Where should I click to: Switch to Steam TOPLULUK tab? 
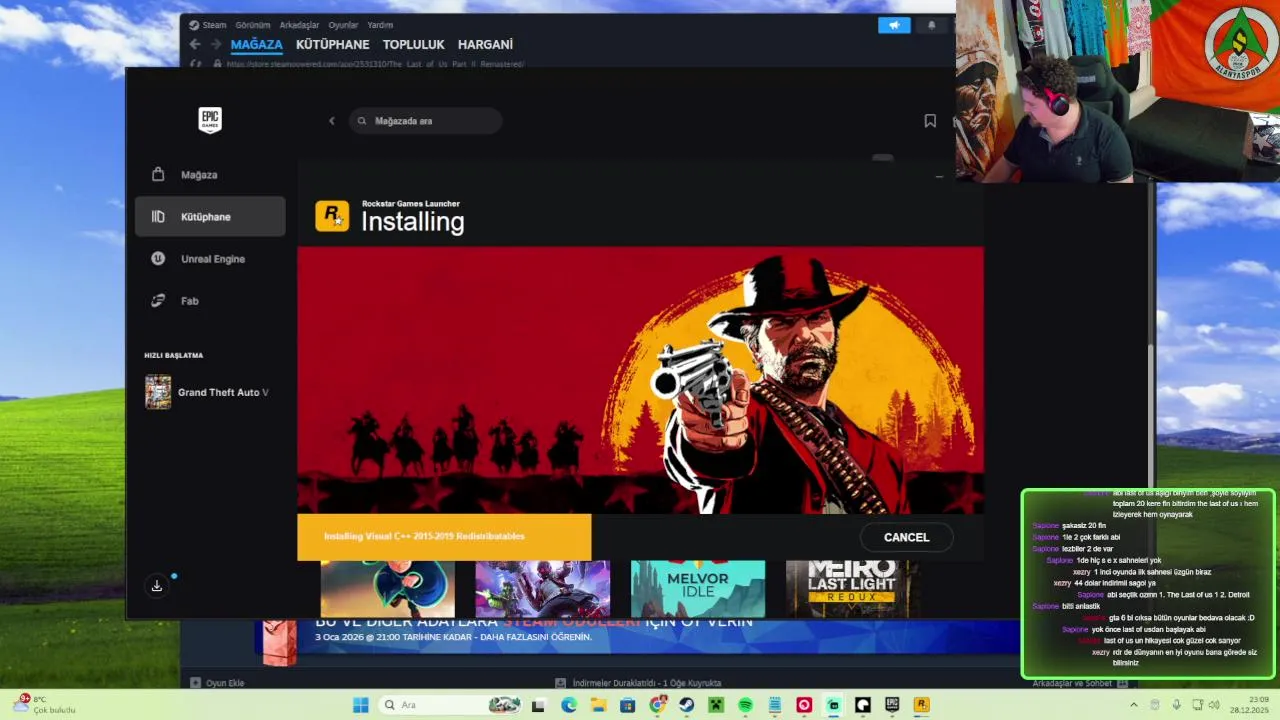click(x=414, y=44)
